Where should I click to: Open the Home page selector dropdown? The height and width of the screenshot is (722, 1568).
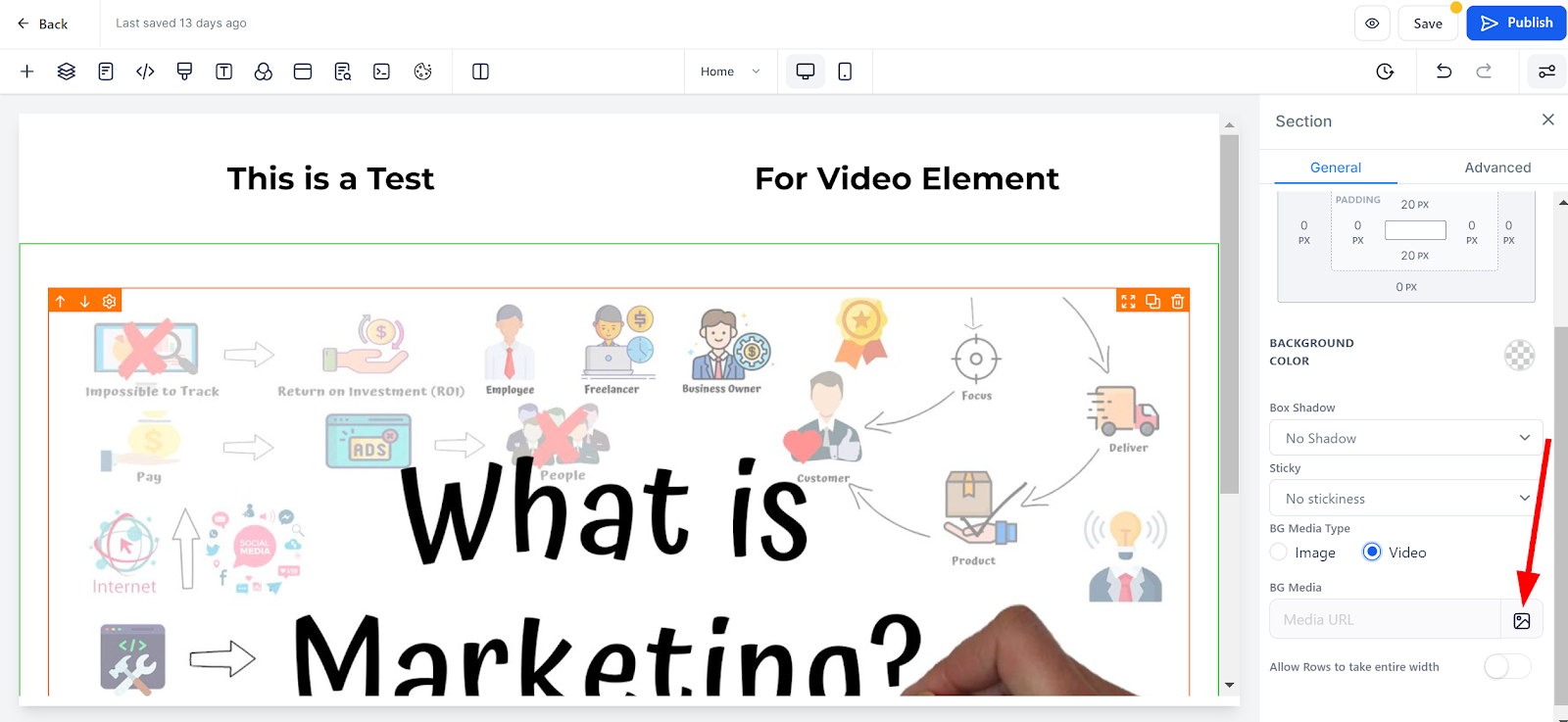tap(730, 72)
